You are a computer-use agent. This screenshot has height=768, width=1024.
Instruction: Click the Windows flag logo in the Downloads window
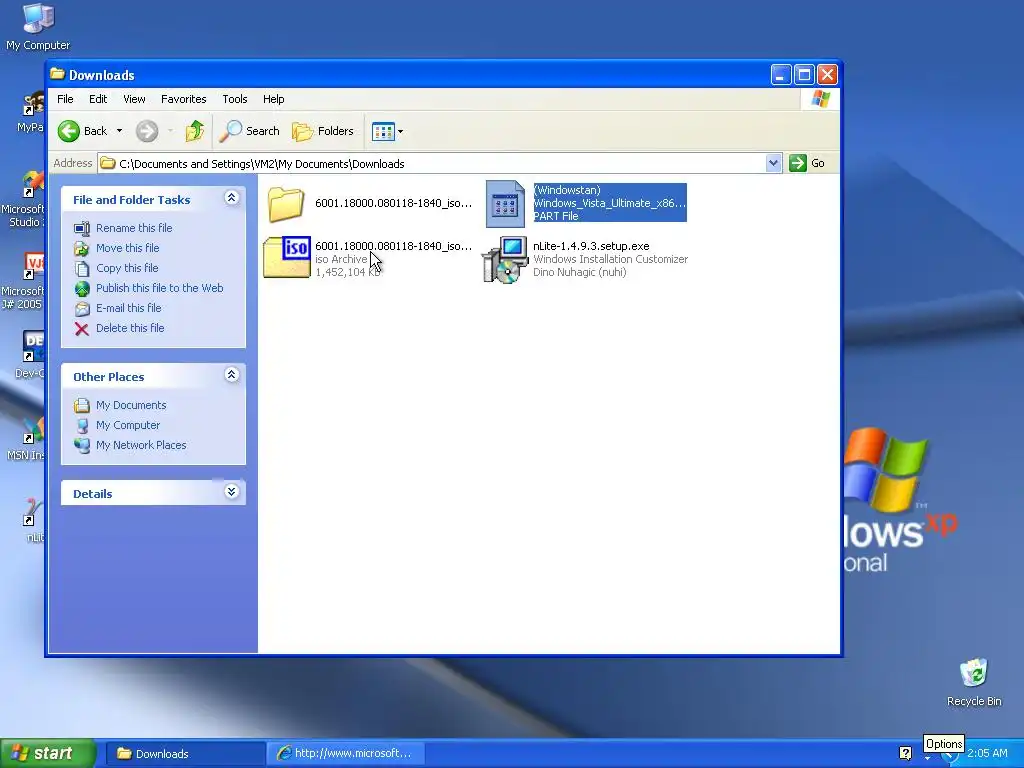click(x=820, y=99)
